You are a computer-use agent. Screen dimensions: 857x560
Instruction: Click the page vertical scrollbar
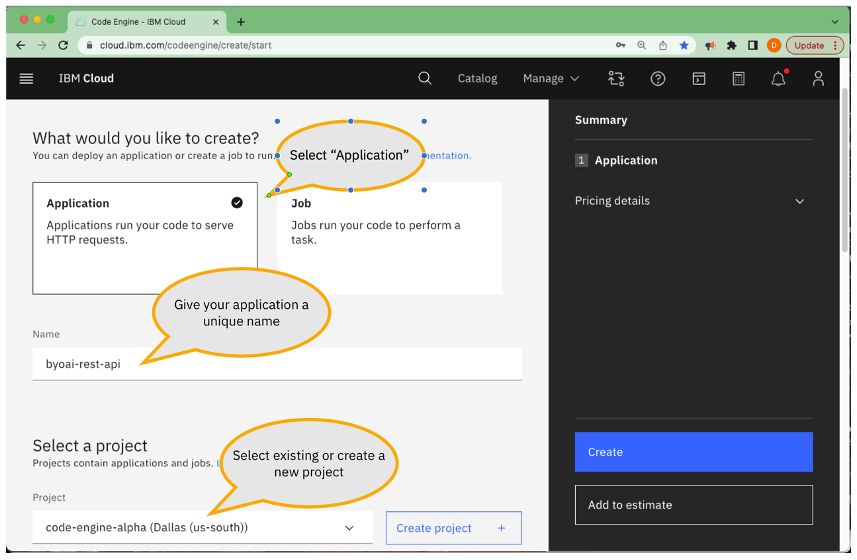point(845,169)
